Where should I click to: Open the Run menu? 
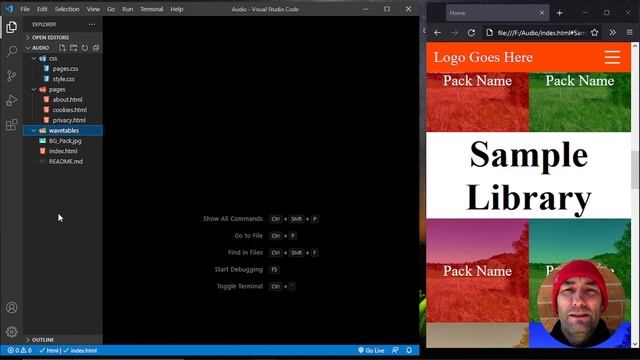click(128, 9)
